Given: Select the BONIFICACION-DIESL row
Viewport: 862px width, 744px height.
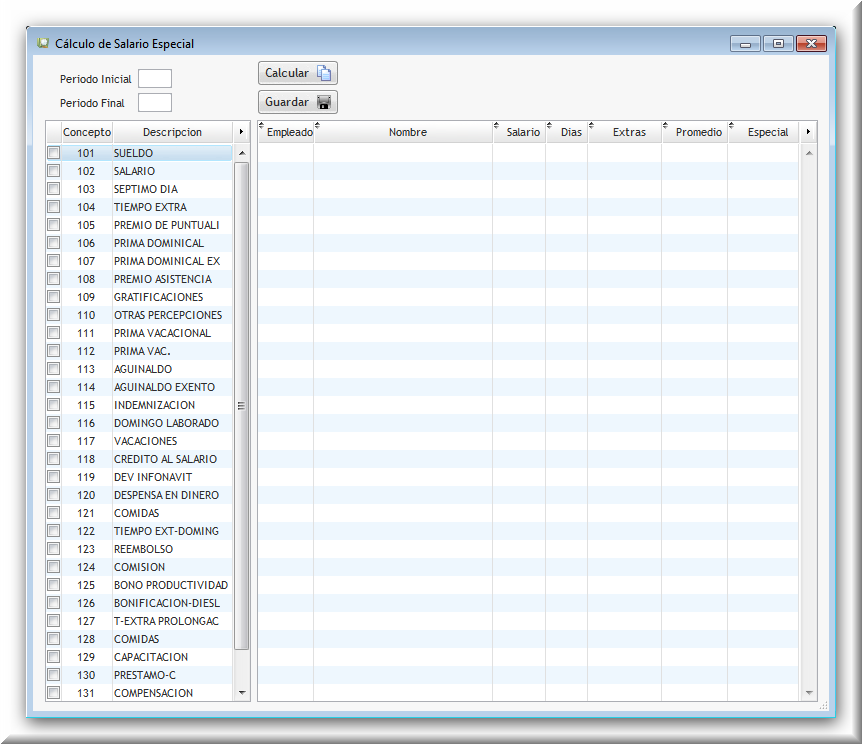Looking at the screenshot, I should click(140, 603).
